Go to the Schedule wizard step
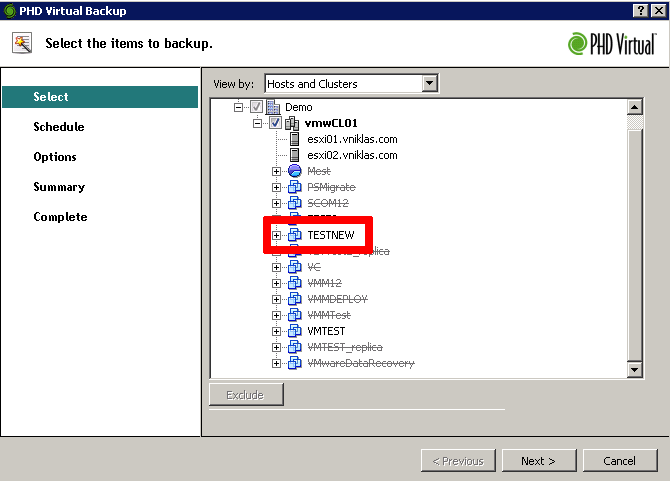The height and width of the screenshot is (481, 670). (x=59, y=127)
